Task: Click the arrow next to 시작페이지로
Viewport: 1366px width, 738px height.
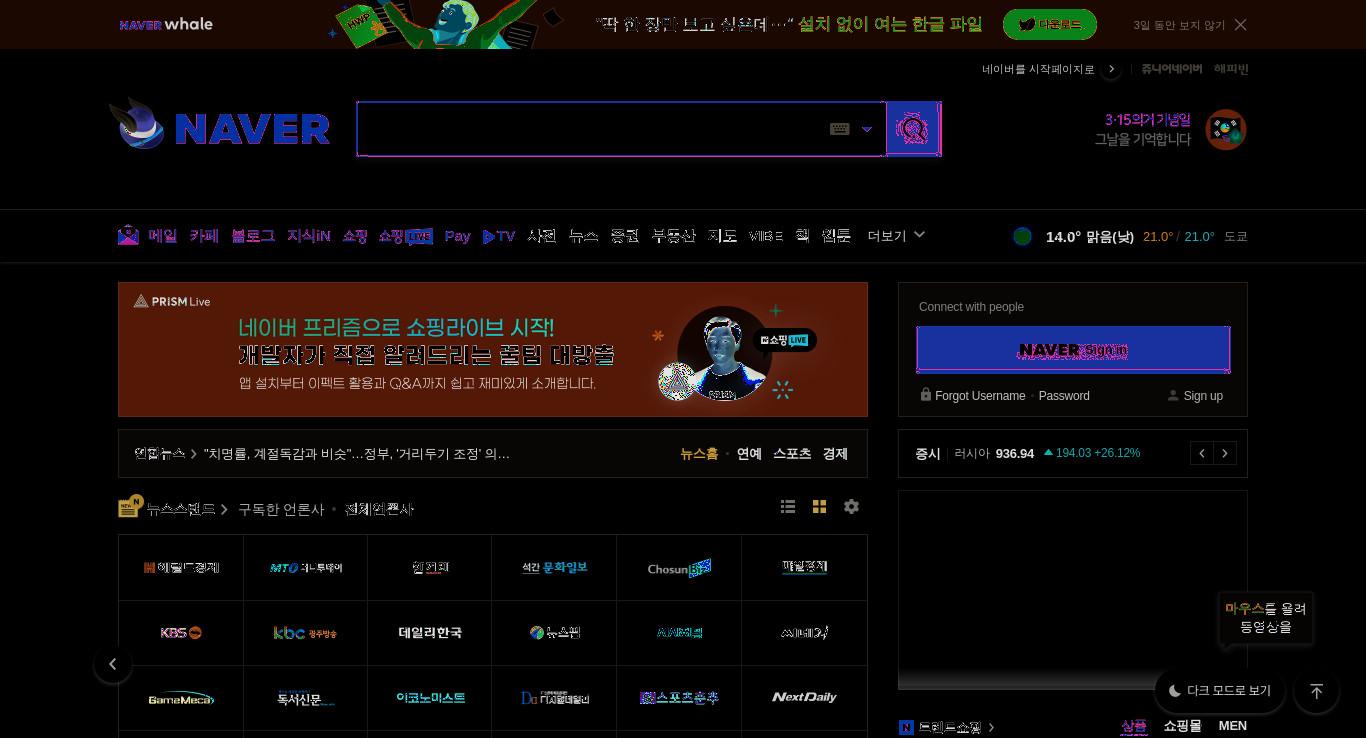Action: pyautogui.click(x=1111, y=69)
